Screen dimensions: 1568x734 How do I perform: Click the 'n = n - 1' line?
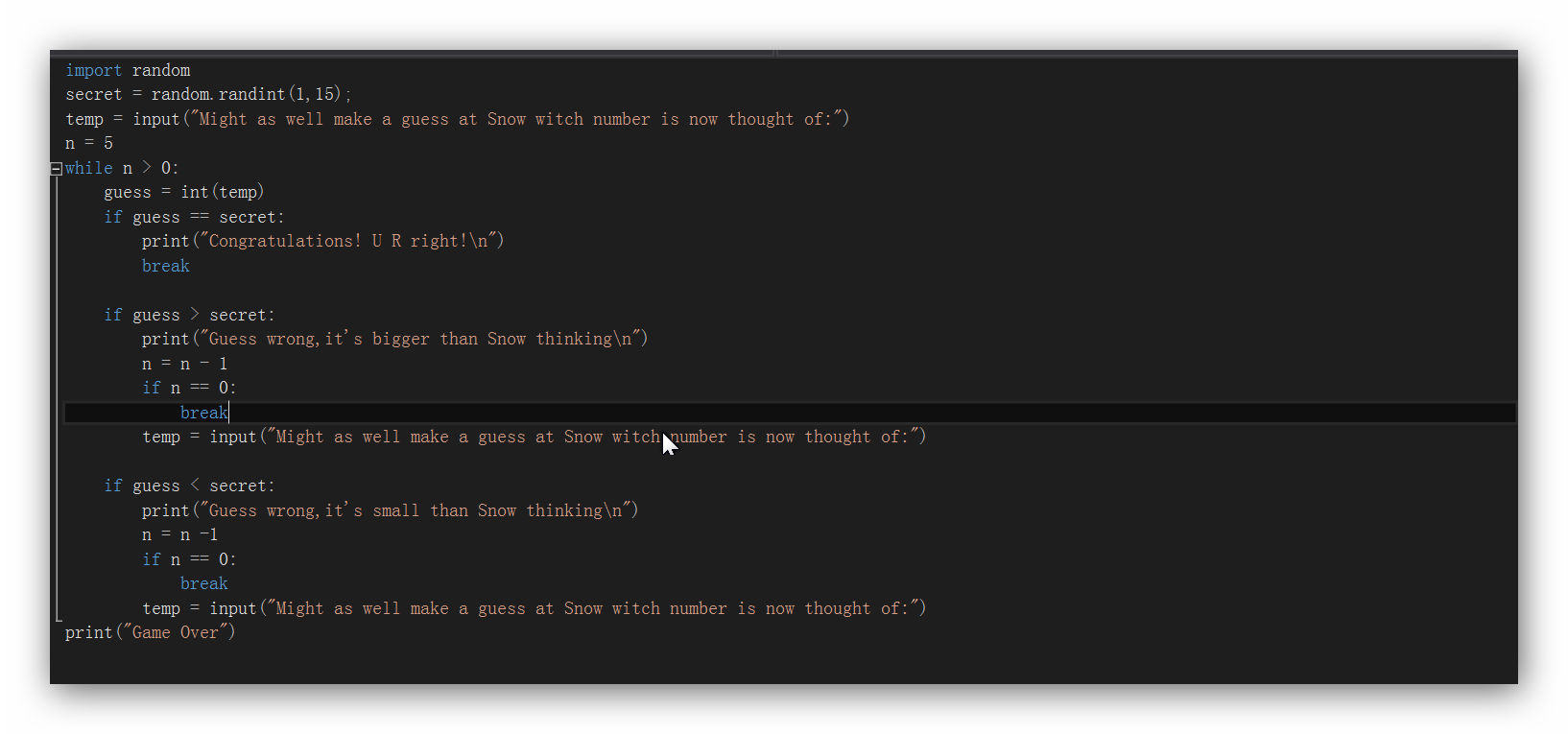coord(184,364)
